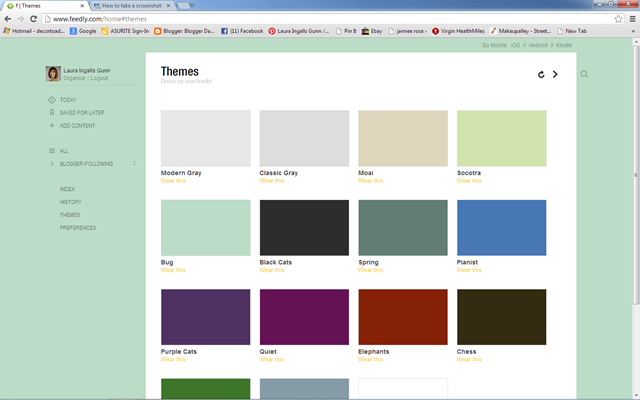Open the Preferences menu item
The image size is (640, 400).
click(x=78, y=228)
